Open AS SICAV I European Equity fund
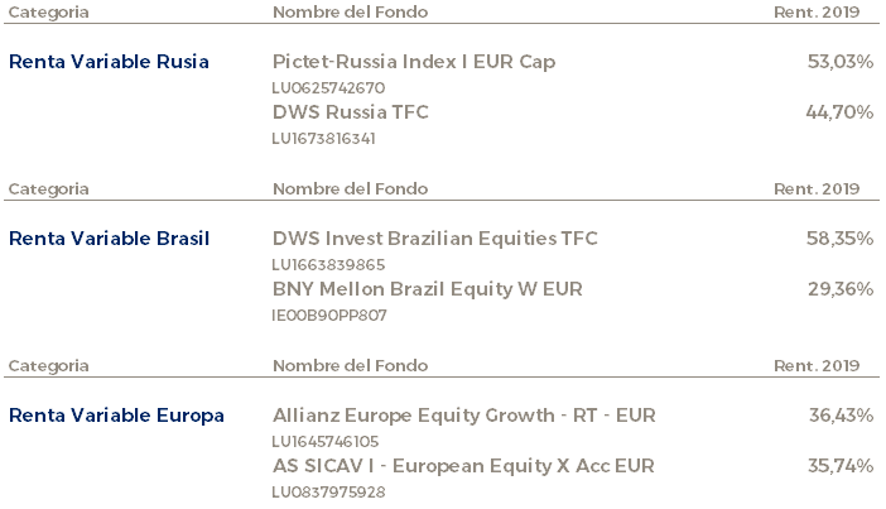Viewport: 886px width, 509px height. 463,466
